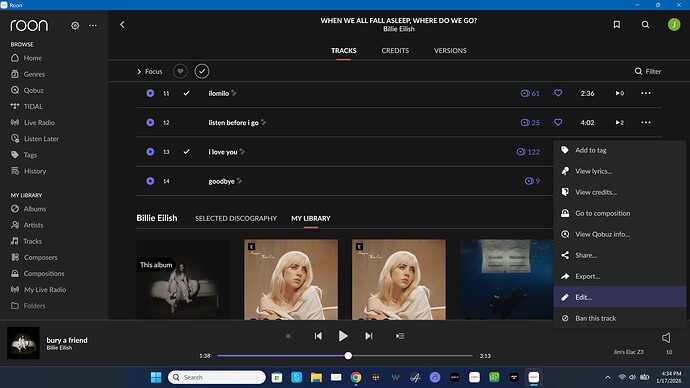The height and width of the screenshot is (388, 690).
Task: Click the bookmark icon at top
Action: pos(617,25)
